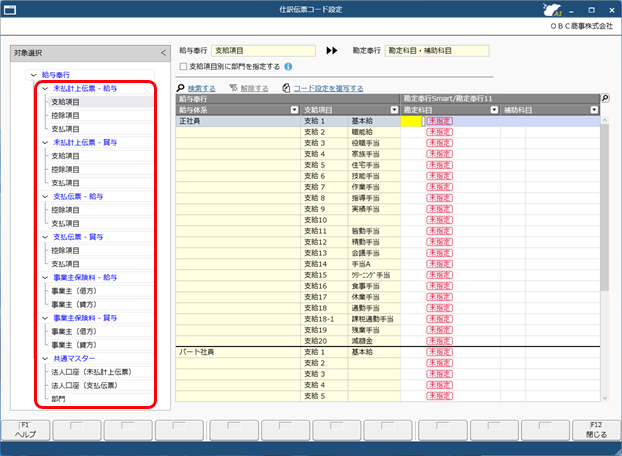Open the 勘定科目 column filter dropdown
This screenshot has height=456, width=622.
(x=494, y=110)
